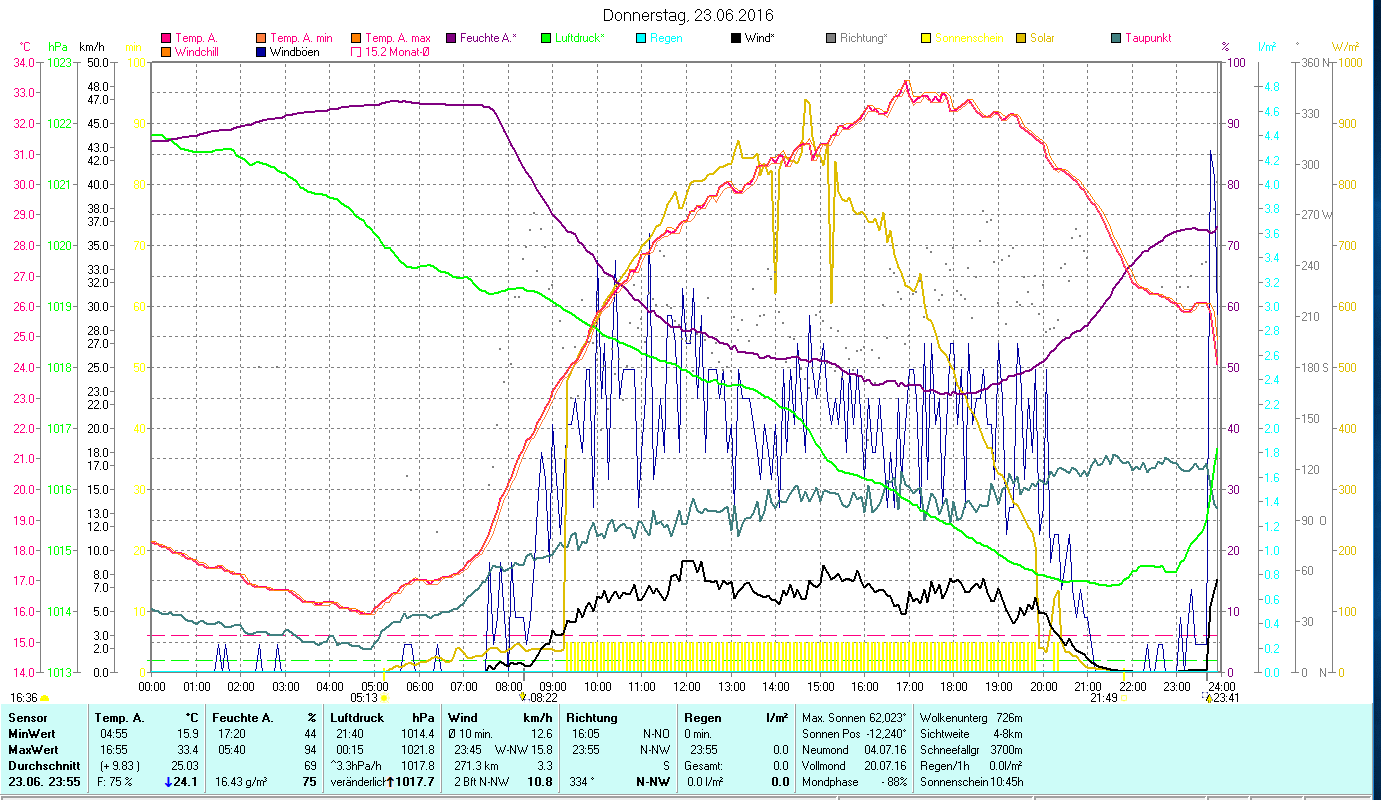Click the up arrow before 1017.7
Screen dimensions: 1381x800
(x=390, y=782)
